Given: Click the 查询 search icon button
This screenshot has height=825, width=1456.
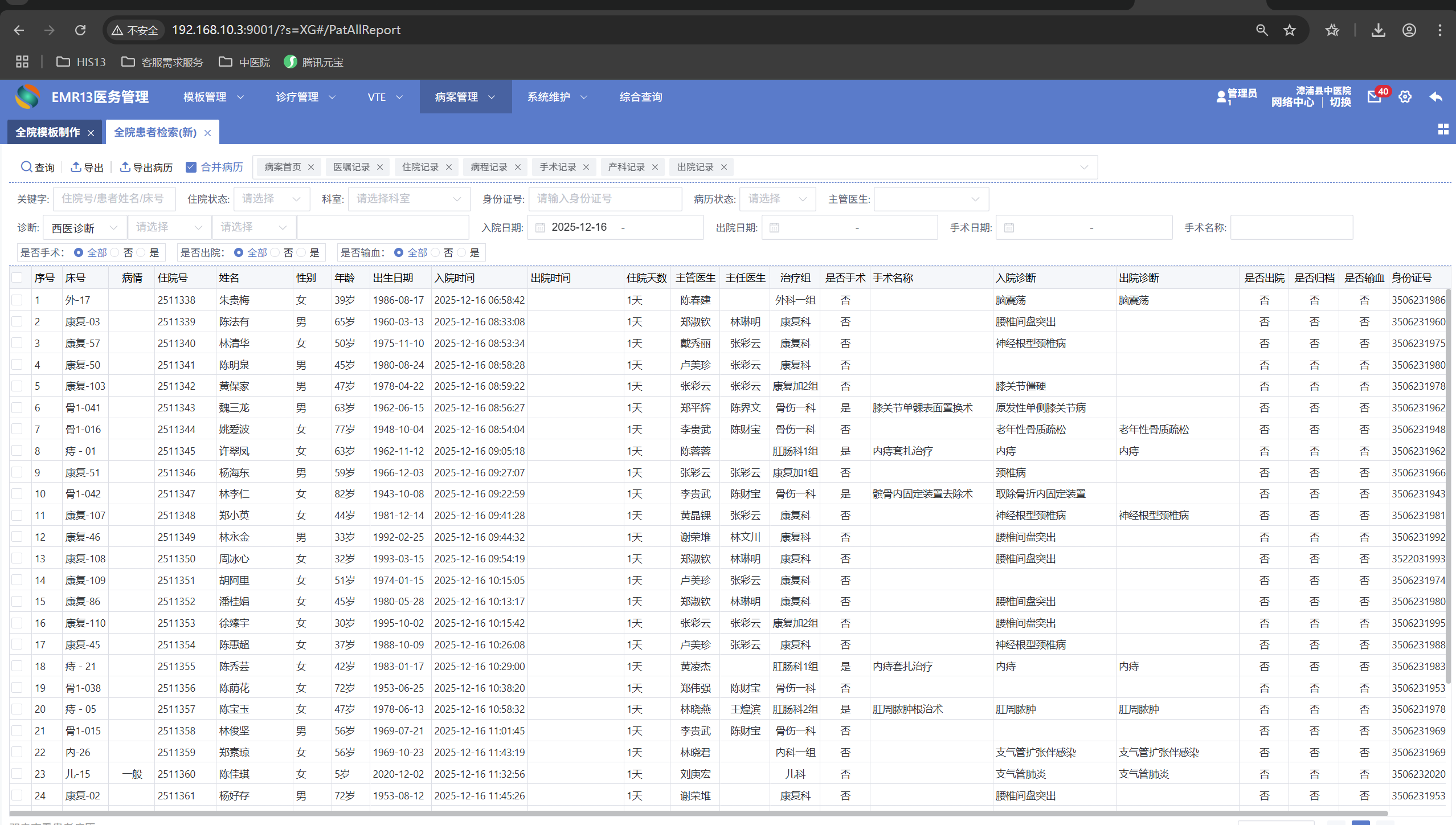Looking at the screenshot, I should pos(27,167).
